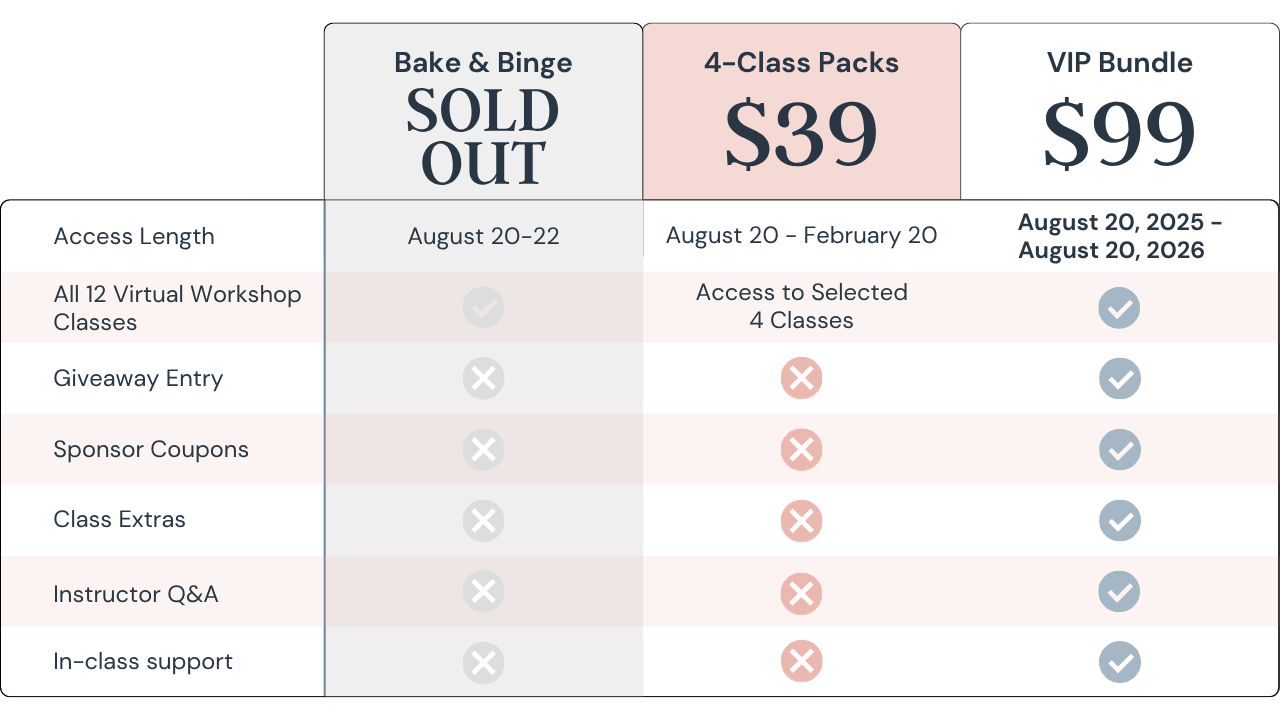
Task: Click Bake & Binge X for Giveaway Entry
Action: [483, 379]
